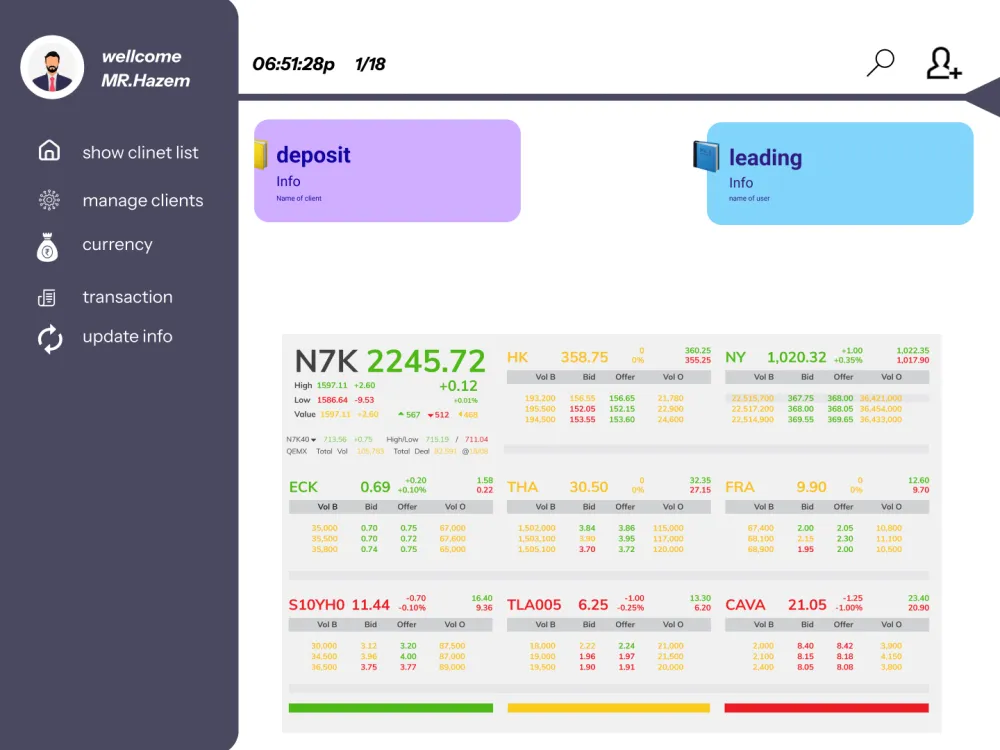The image size is (1000, 750).
Task: Click the money bag currency icon
Action: [x=47, y=247]
